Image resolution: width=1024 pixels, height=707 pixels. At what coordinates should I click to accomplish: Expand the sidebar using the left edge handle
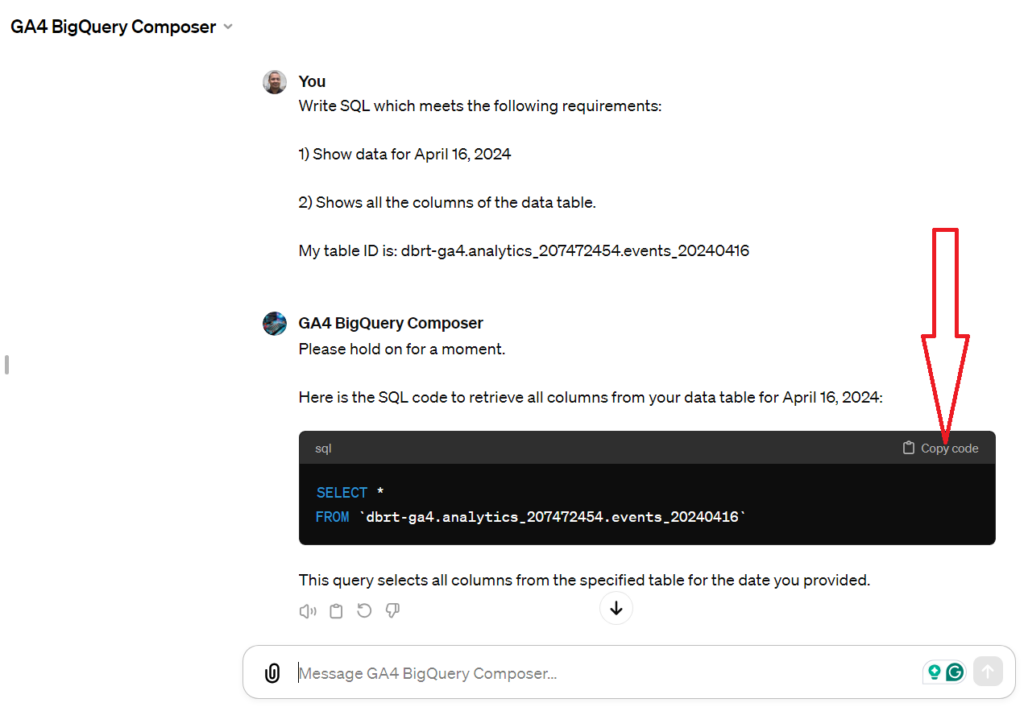click(x=6, y=365)
